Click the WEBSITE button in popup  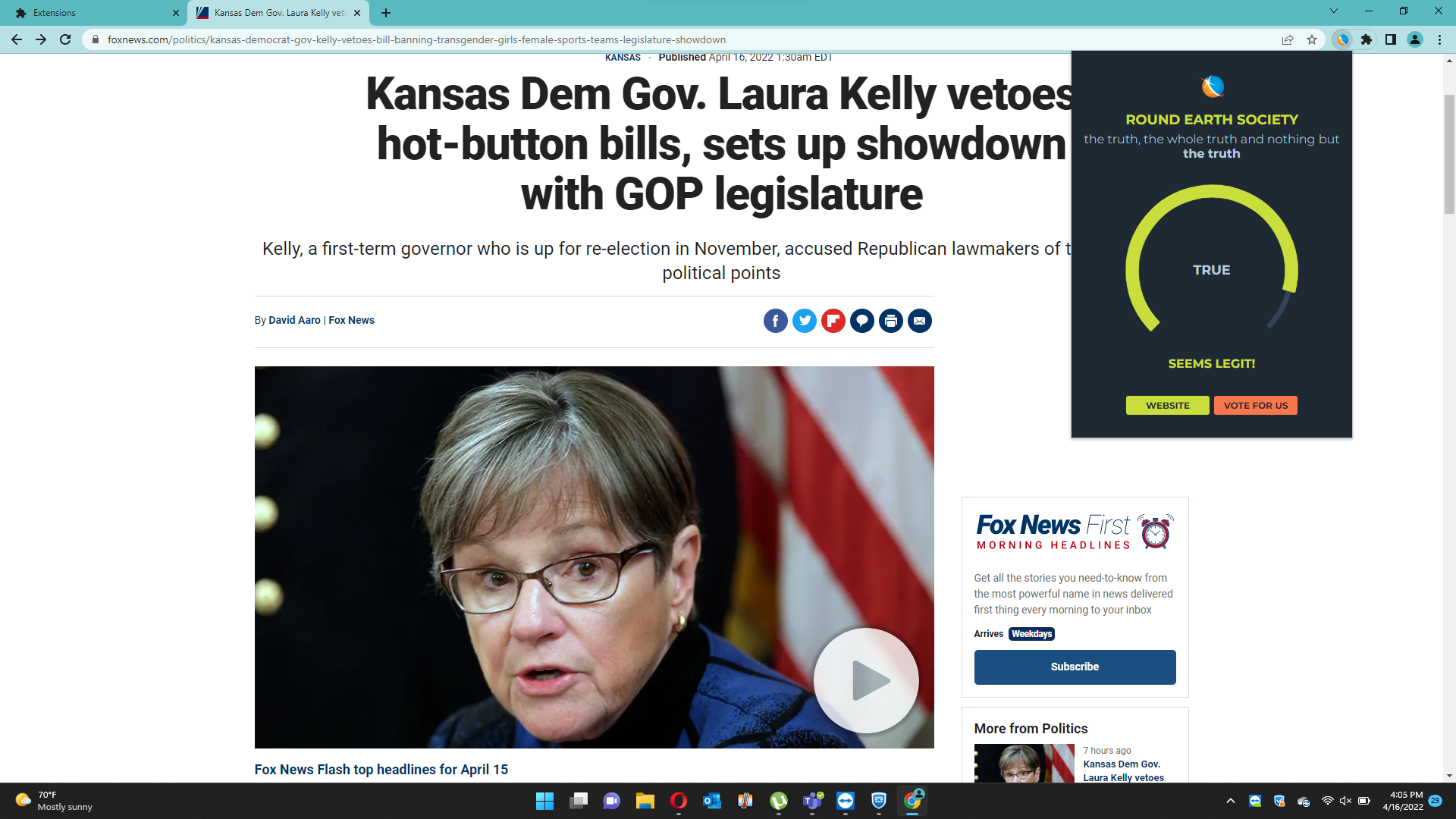tap(1167, 406)
